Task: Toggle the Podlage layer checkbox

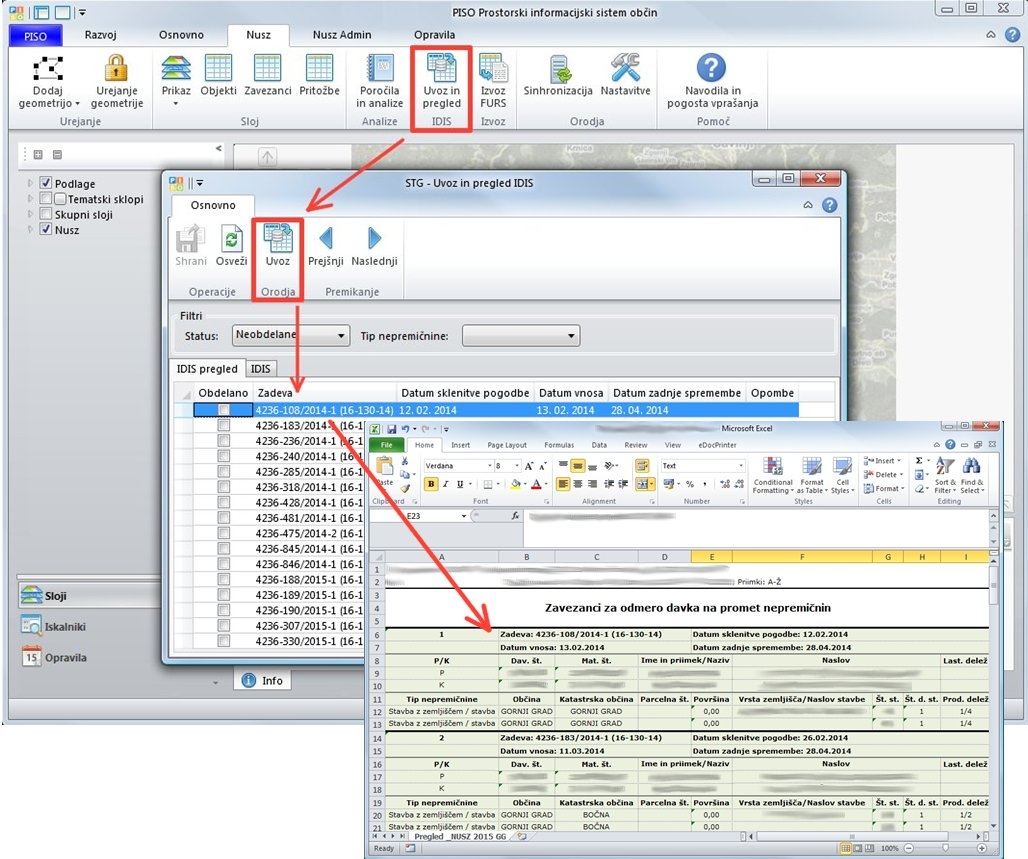Action: [46, 184]
